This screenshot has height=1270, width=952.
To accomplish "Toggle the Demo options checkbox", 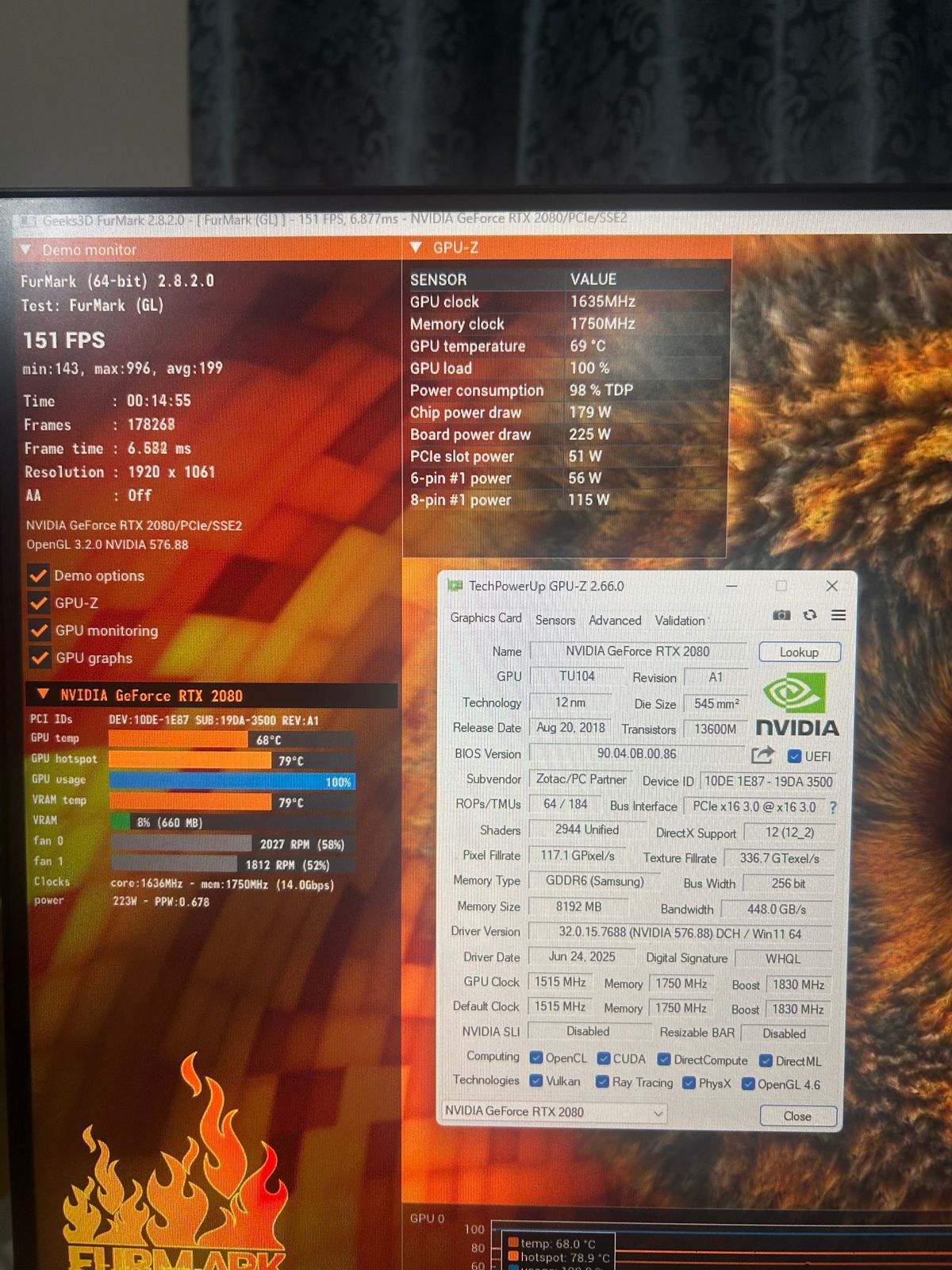I will 38,575.
